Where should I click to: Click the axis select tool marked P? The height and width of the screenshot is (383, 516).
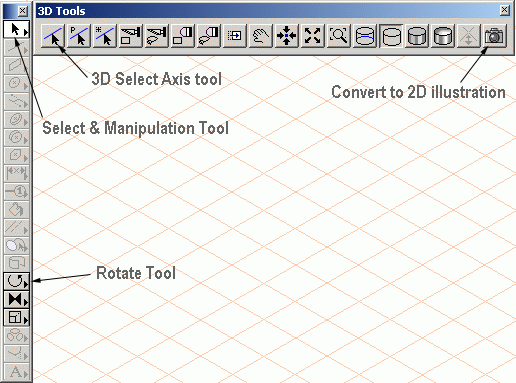[x=79, y=36]
